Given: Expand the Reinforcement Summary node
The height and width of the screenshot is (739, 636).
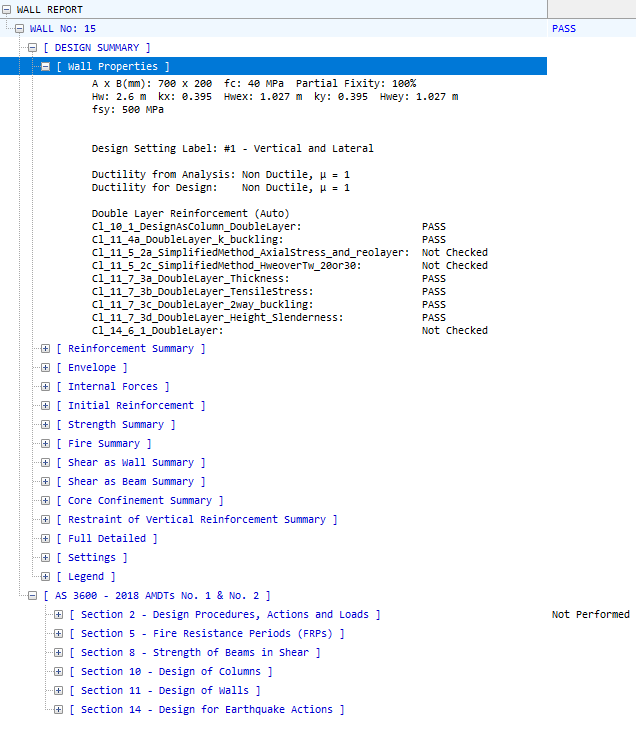Looking at the screenshot, I should (45, 349).
